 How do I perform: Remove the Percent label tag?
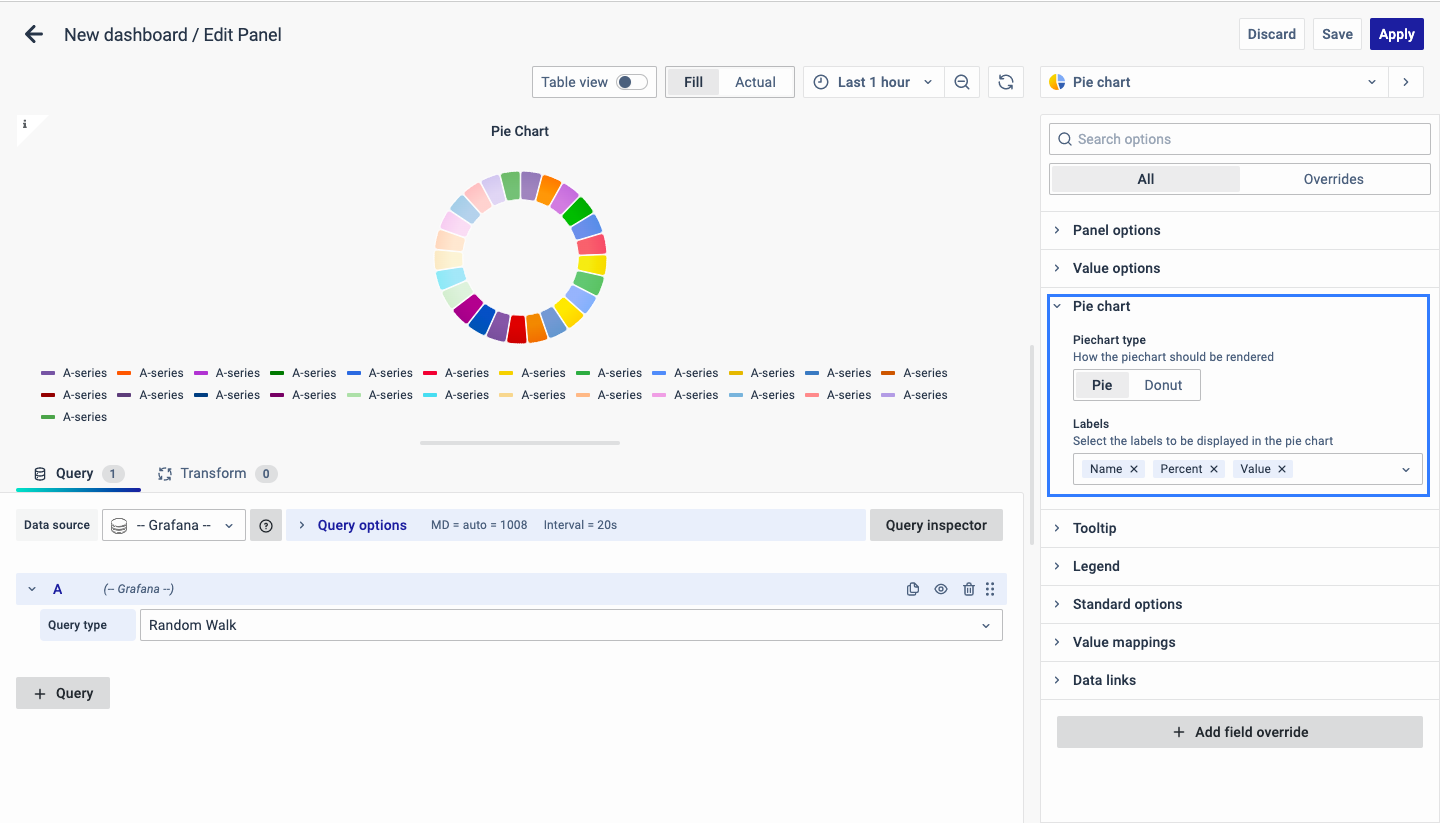point(1214,469)
